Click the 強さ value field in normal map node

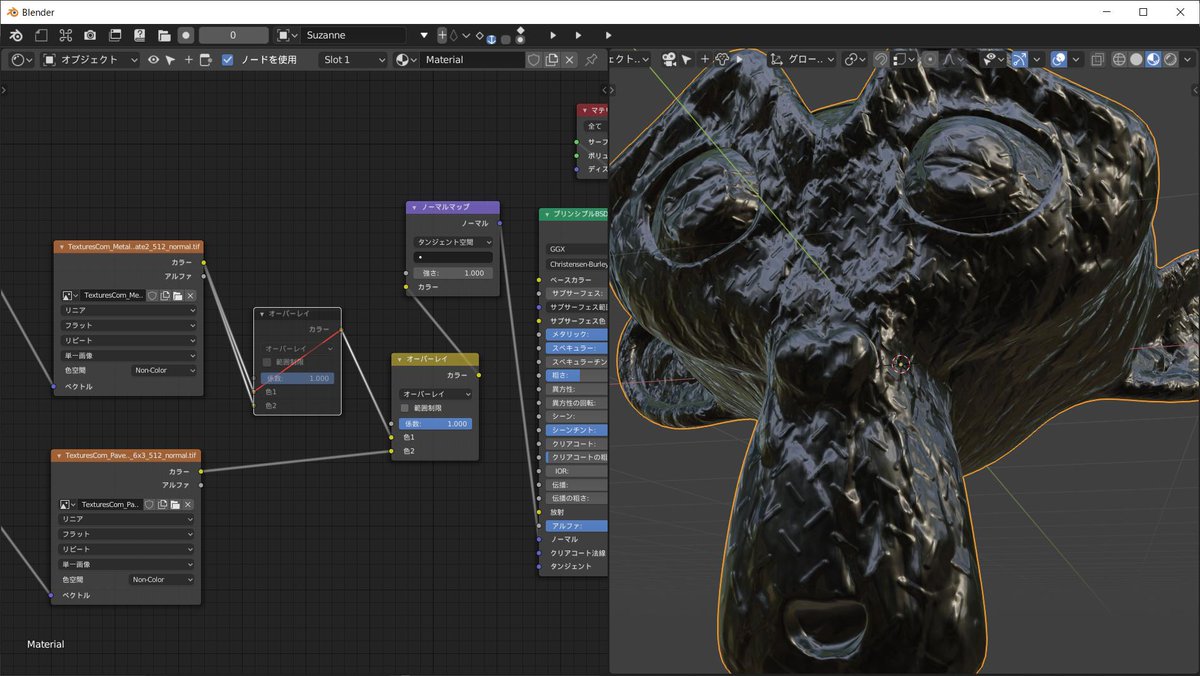tap(453, 273)
